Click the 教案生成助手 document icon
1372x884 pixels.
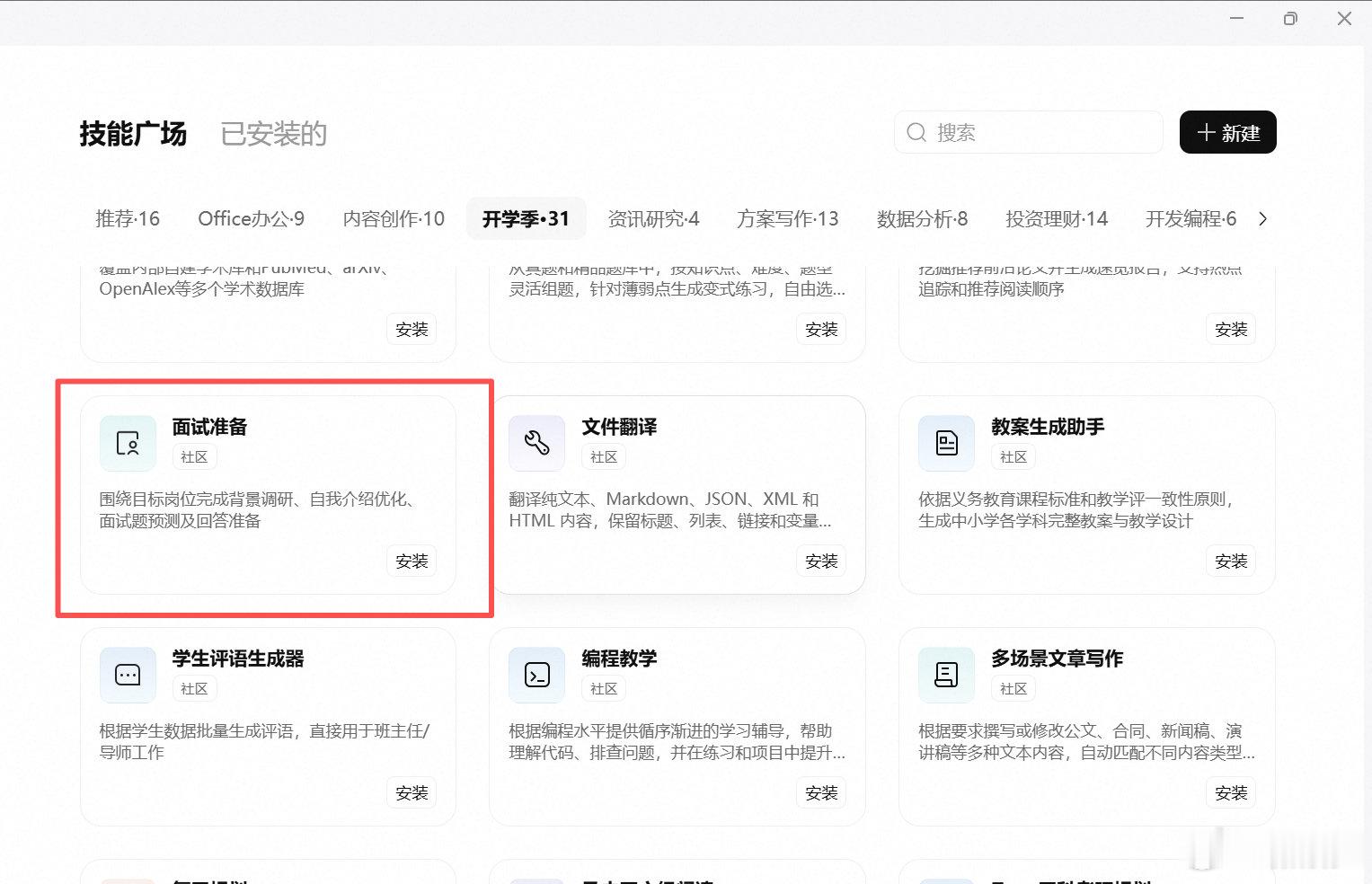[x=947, y=443]
